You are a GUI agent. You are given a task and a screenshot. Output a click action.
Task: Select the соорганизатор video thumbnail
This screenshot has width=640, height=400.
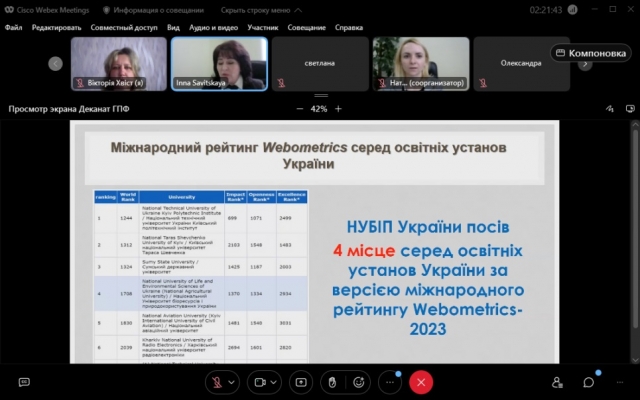pos(421,64)
